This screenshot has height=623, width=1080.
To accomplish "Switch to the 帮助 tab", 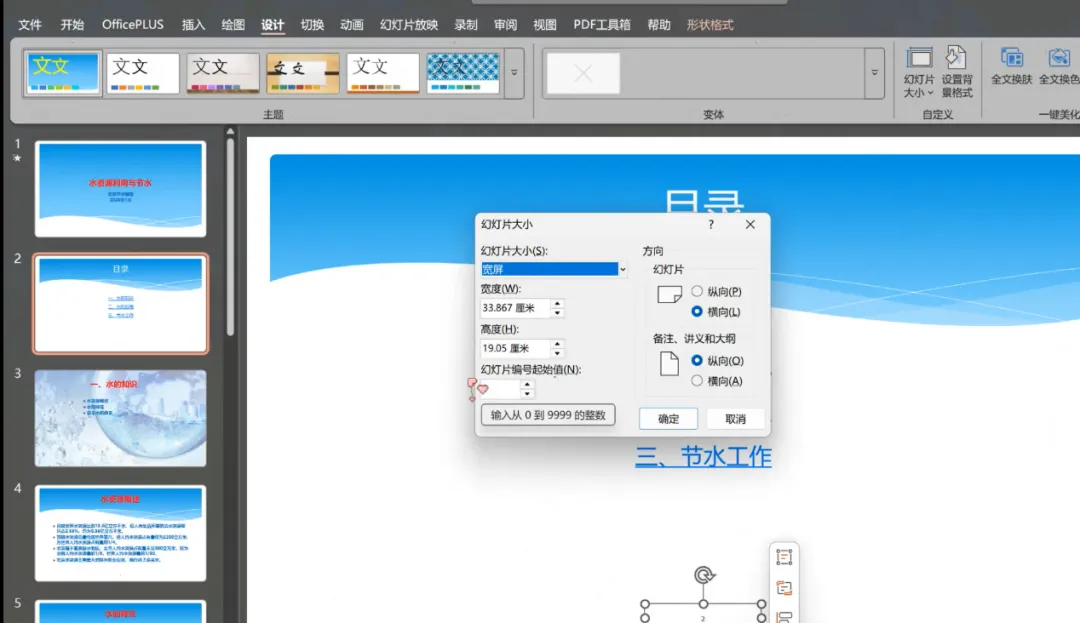I will point(658,25).
